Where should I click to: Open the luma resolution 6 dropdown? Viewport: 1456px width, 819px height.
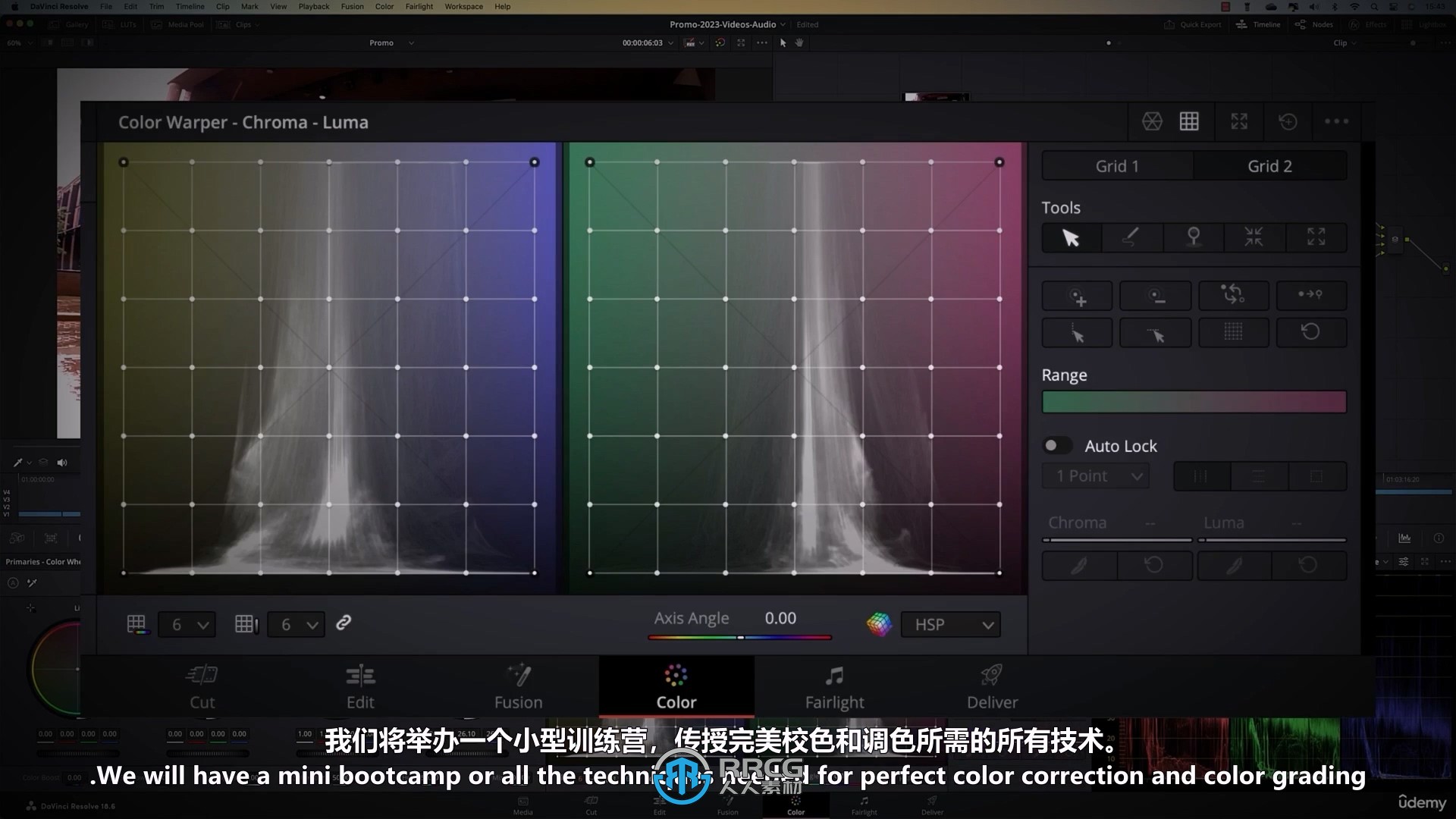click(297, 625)
